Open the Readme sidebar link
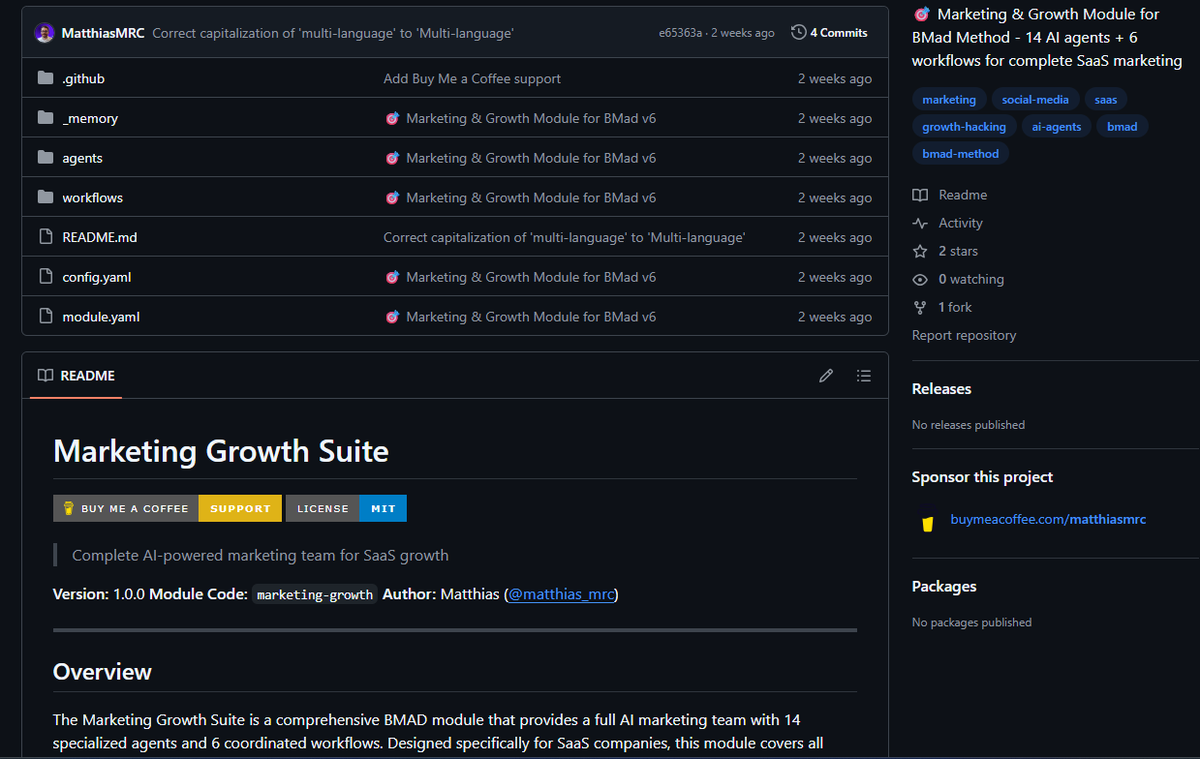Screen dimensions: 1200x759 click(x=950, y=195)
